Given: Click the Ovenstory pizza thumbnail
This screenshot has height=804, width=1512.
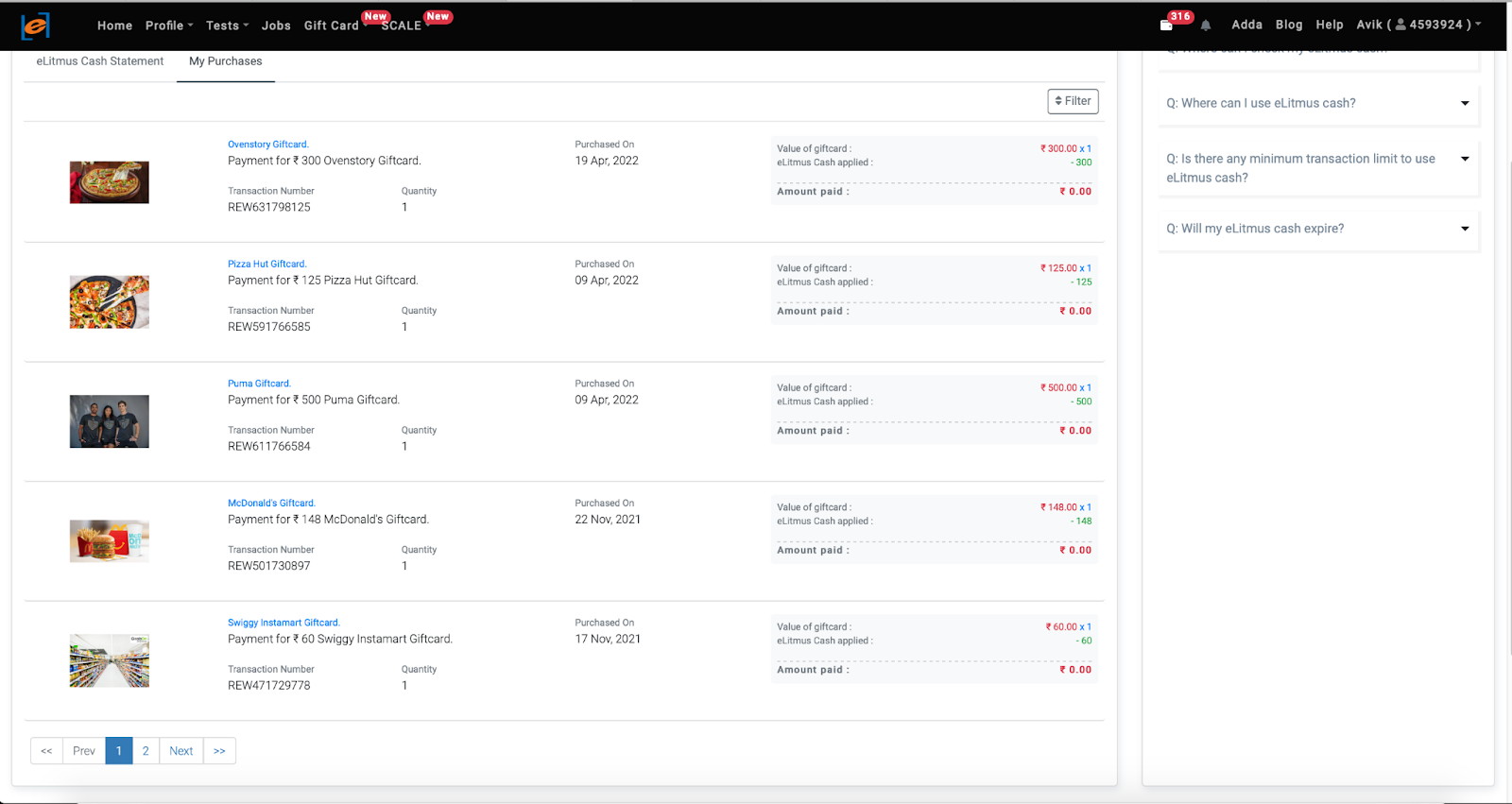Looking at the screenshot, I should pos(110,182).
